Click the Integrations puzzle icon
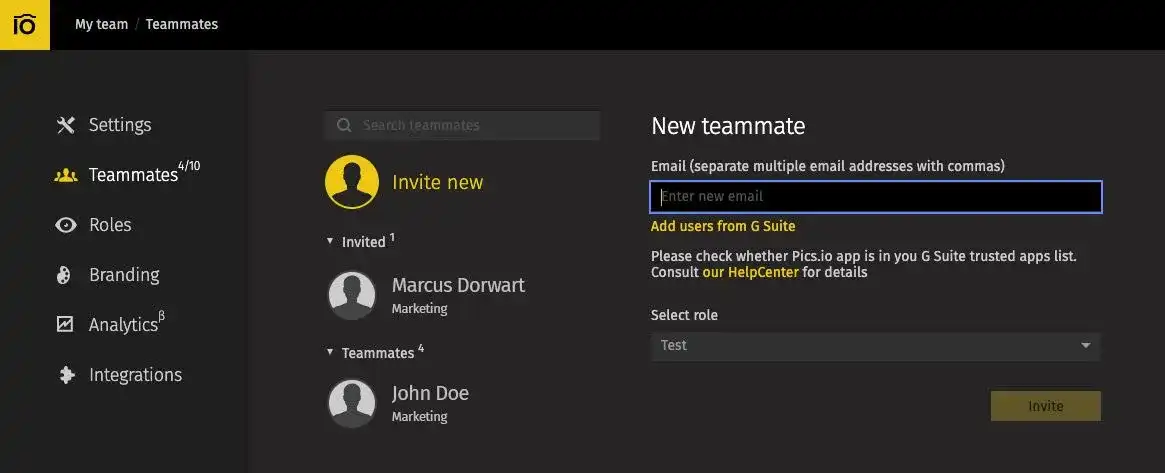This screenshot has width=1165, height=473. click(66, 375)
